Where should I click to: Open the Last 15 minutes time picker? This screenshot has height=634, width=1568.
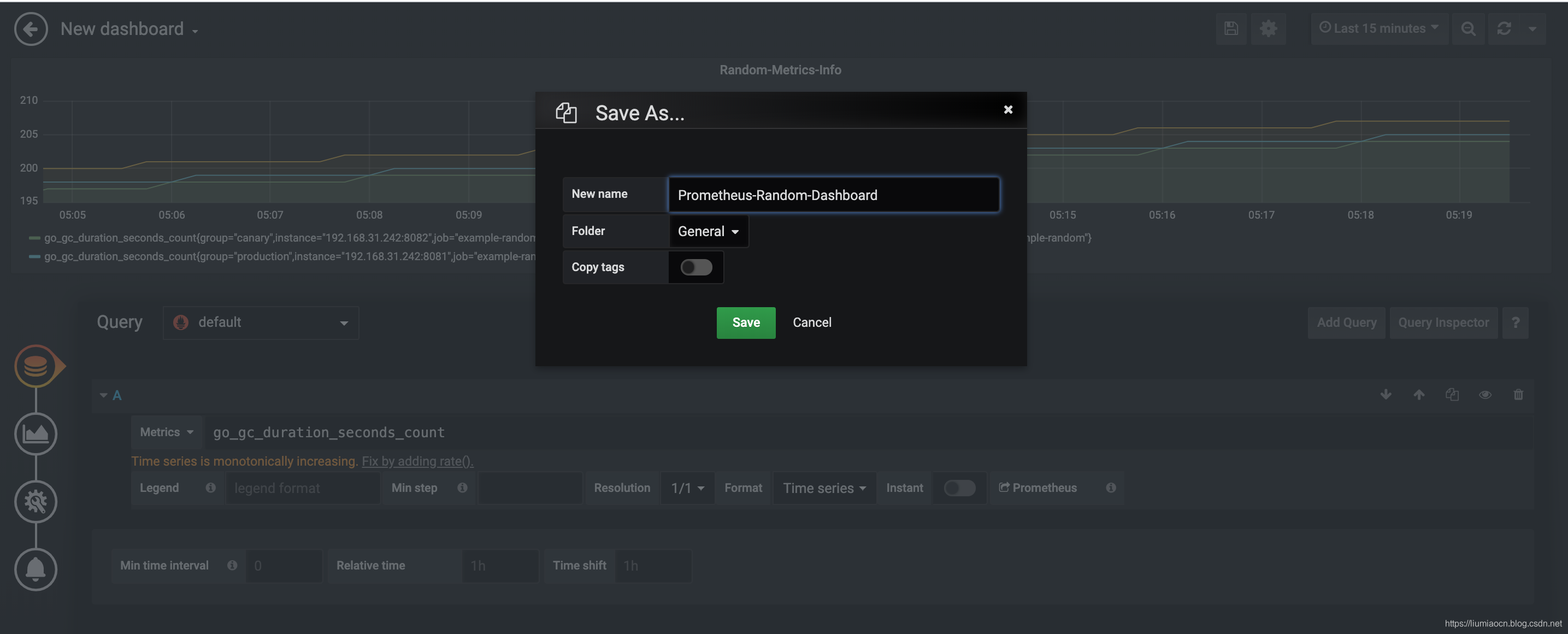(x=1379, y=28)
